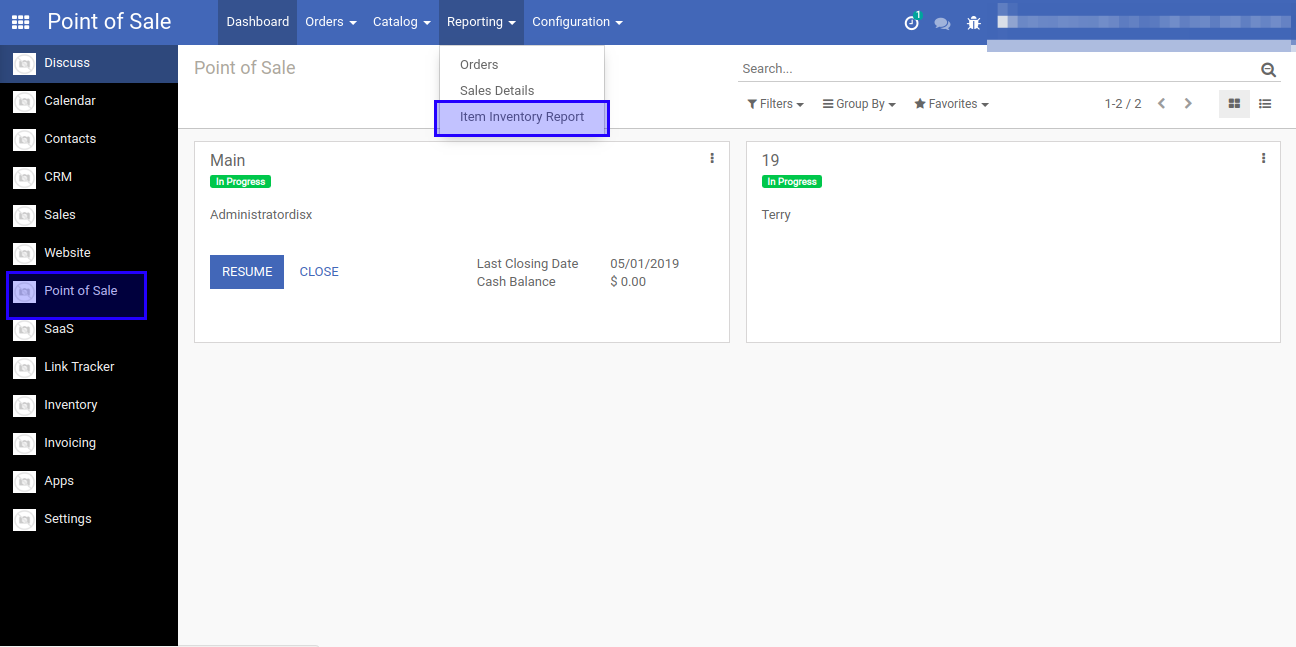
Task: Open Website from the sidebar
Action: coord(67,253)
